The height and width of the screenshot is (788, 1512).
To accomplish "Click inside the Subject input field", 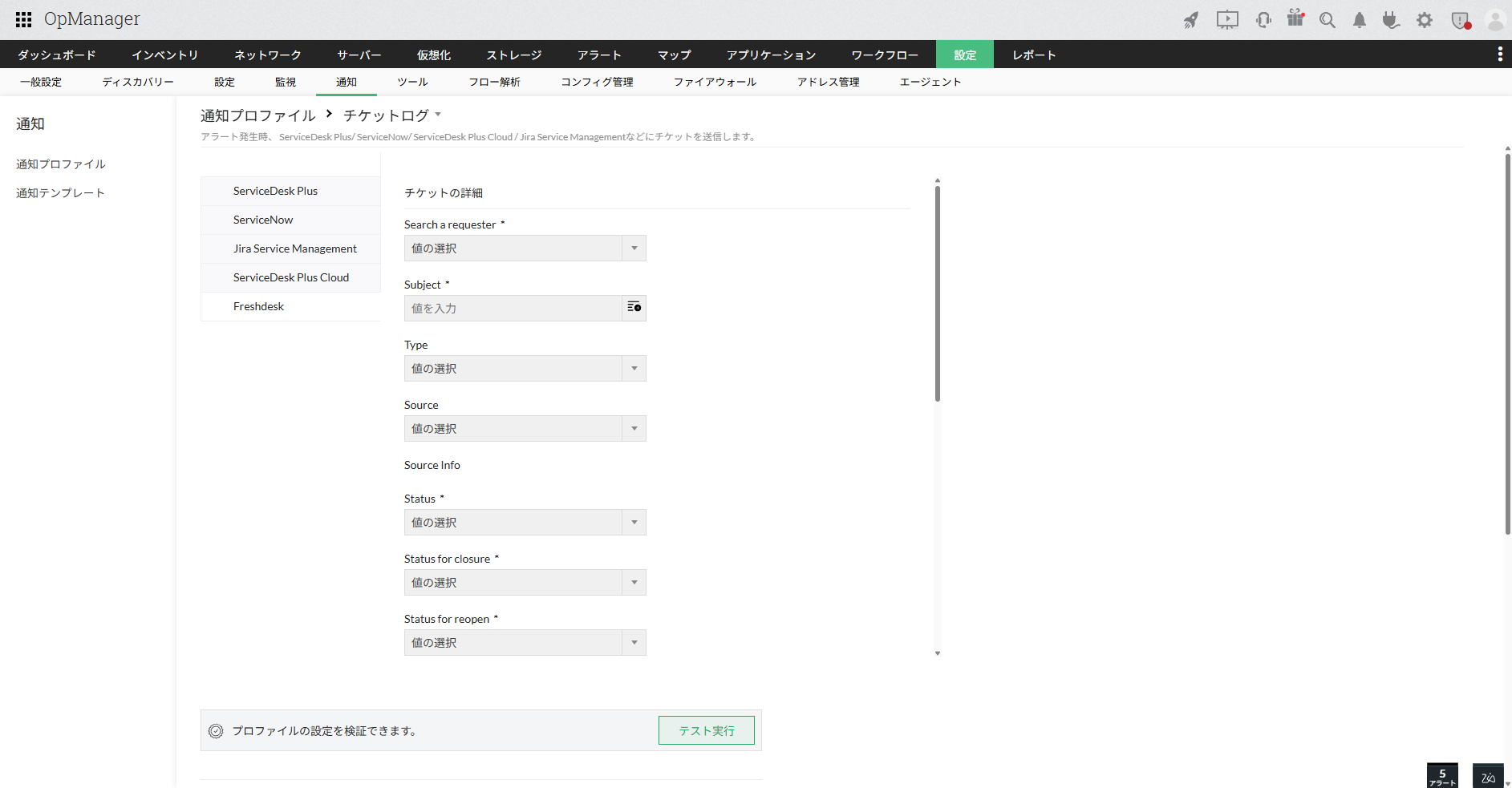I will point(513,308).
